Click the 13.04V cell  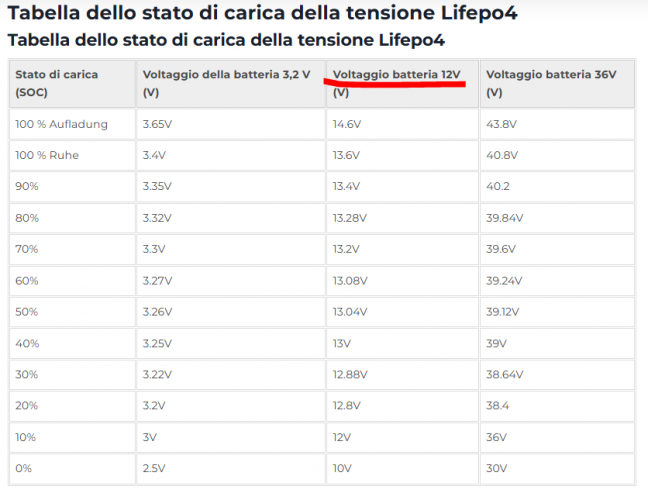tap(350, 310)
